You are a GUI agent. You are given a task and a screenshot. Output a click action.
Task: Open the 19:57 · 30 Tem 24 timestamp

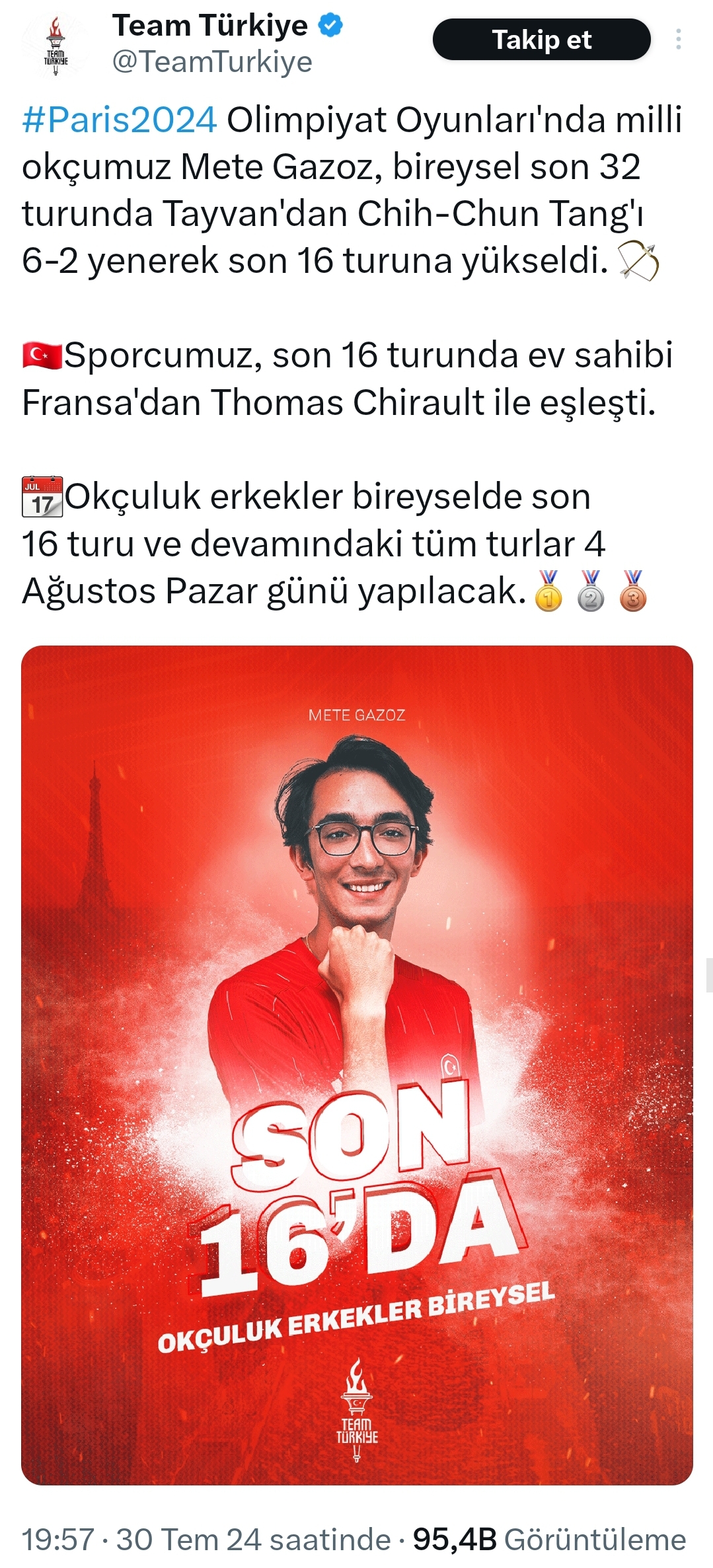point(206,1540)
